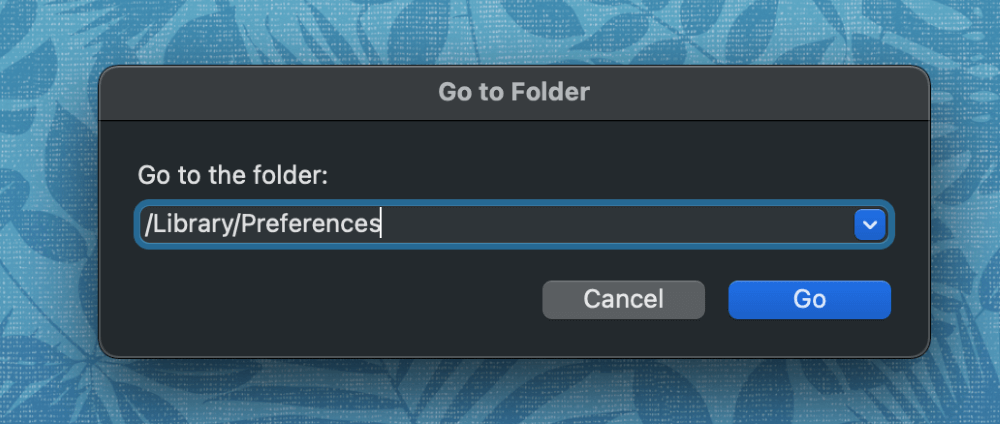Click the blank dialog area beside Cancel
The width and height of the screenshot is (1000, 424).
[x=338, y=300]
